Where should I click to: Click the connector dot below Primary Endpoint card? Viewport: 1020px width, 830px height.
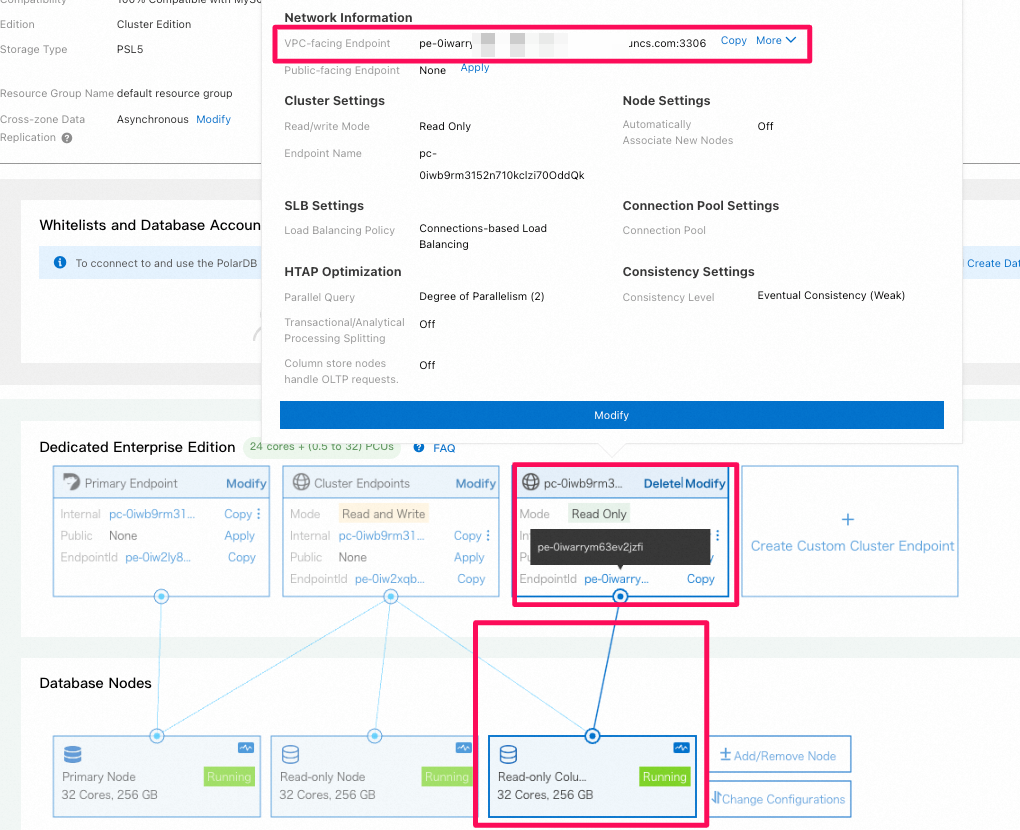coord(161,596)
